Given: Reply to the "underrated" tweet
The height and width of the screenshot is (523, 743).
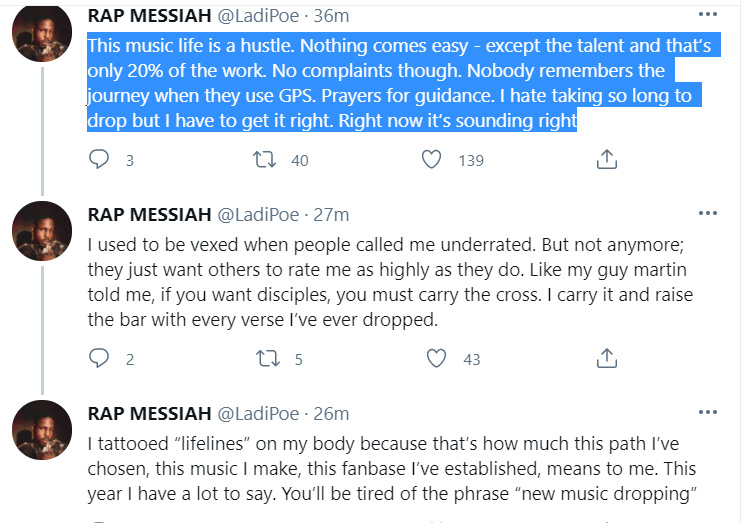Looking at the screenshot, I should click(x=99, y=357).
